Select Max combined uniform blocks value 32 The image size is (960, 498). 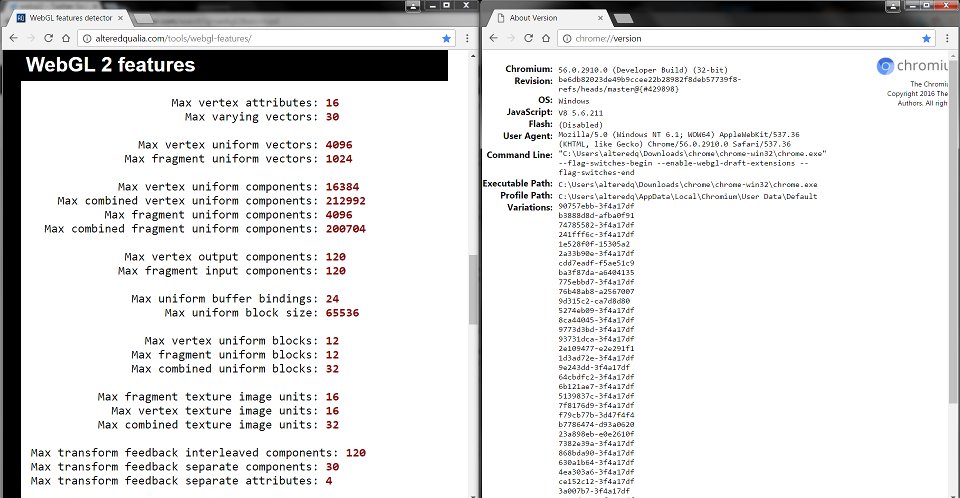coord(332,369)
